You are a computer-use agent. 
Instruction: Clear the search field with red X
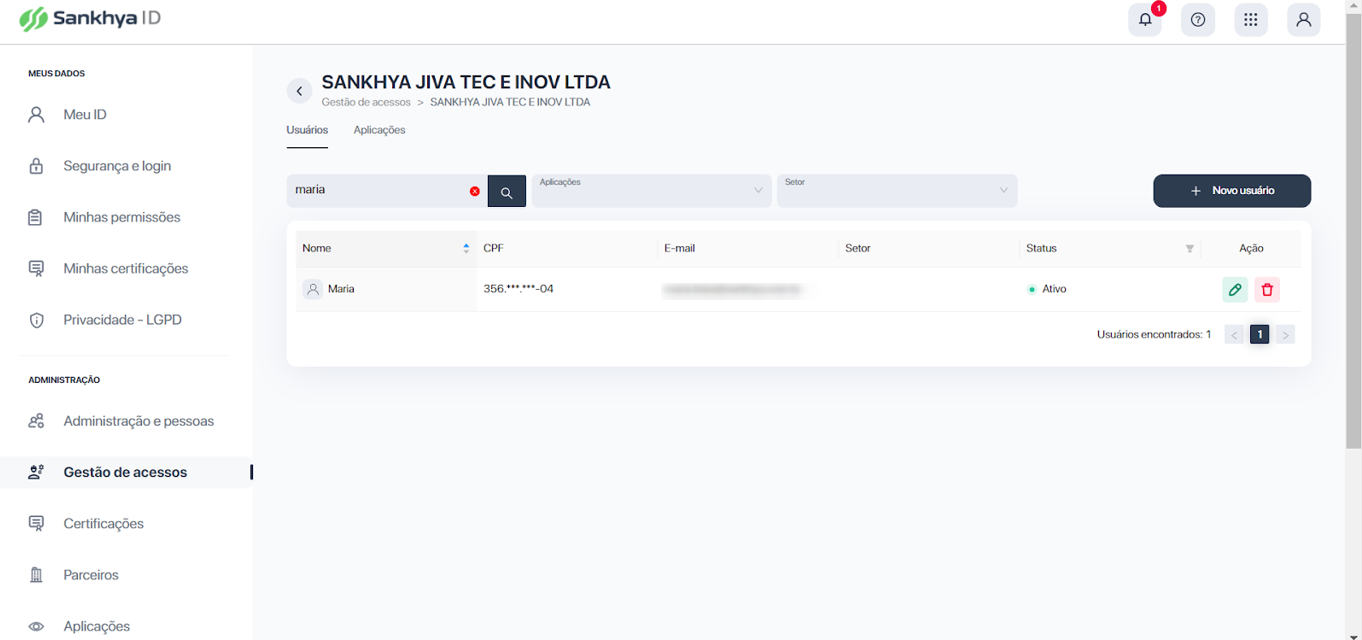pos(475,191)
